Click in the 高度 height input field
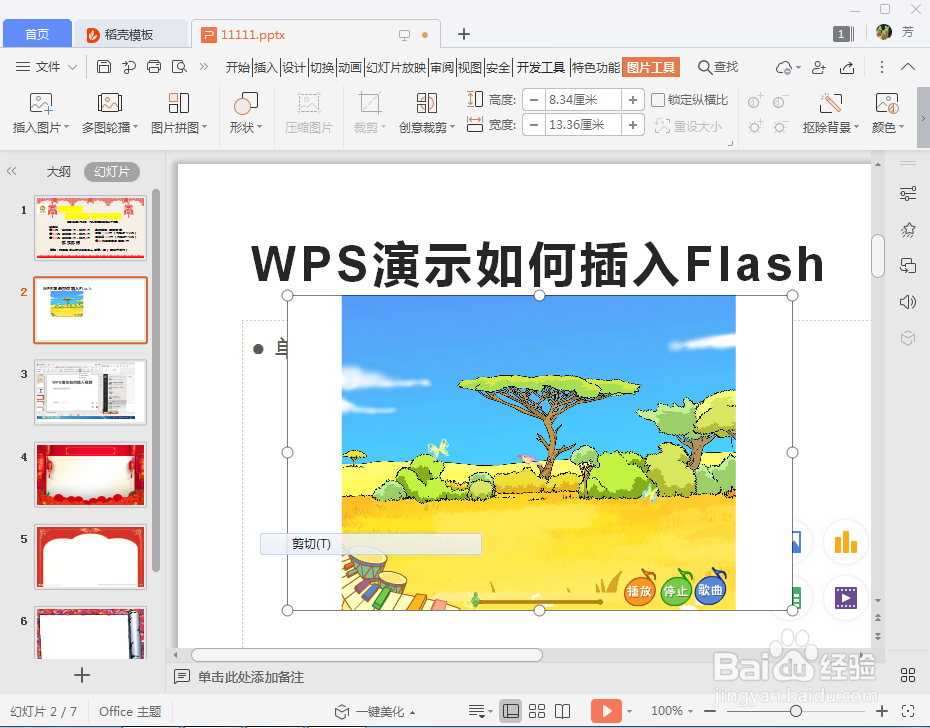 583,100
